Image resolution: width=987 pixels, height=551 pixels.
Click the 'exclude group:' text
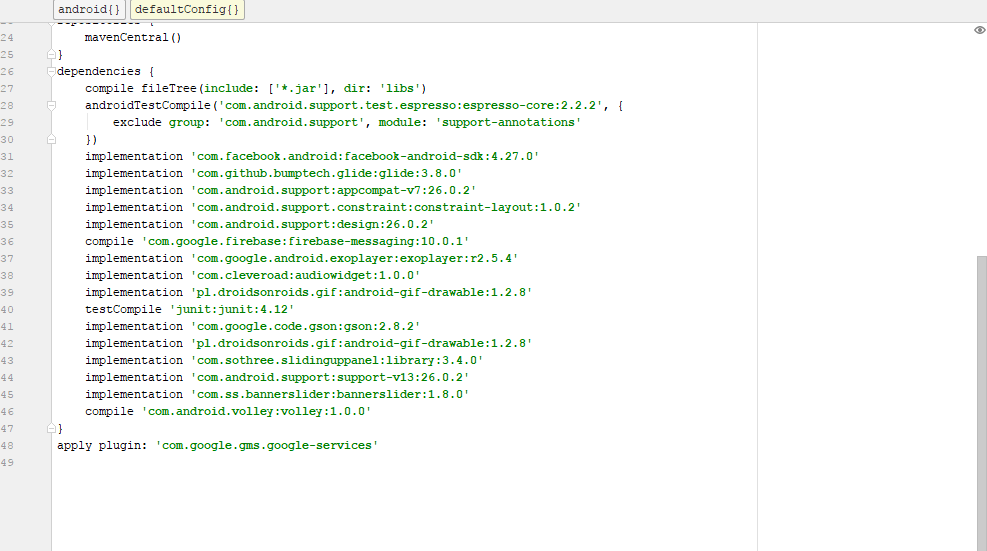[162, 123]
